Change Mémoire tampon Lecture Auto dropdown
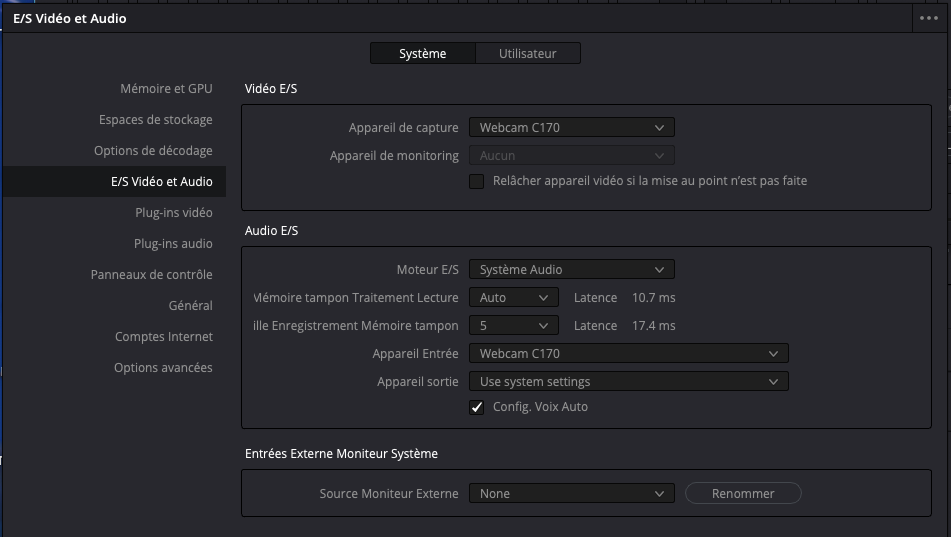Viewport: 951px width, 537px height. point(513,298)
